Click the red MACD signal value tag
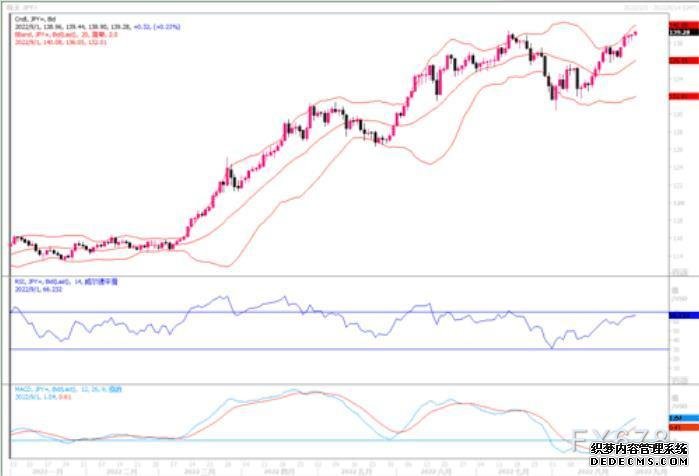699x476 pixels. coord(676,427)
